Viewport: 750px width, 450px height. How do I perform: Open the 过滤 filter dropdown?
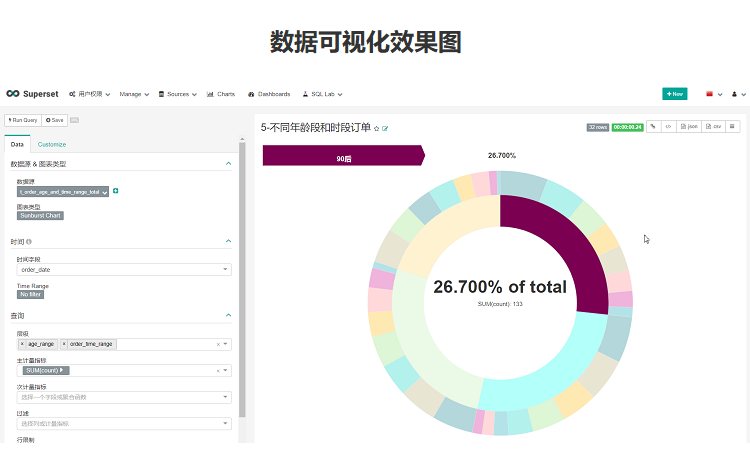124,424
